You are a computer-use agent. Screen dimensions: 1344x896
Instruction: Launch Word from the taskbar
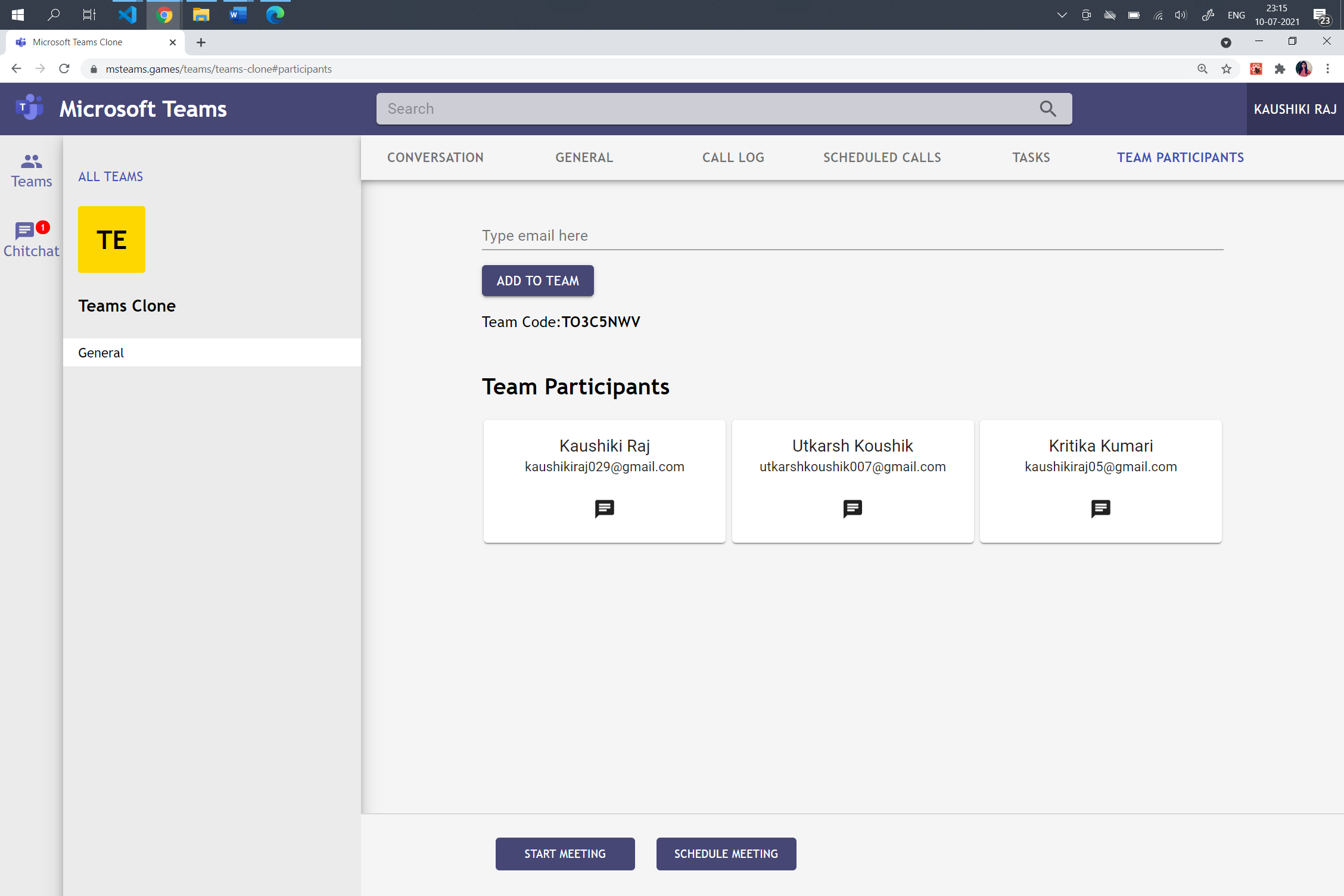pos(237,14)
